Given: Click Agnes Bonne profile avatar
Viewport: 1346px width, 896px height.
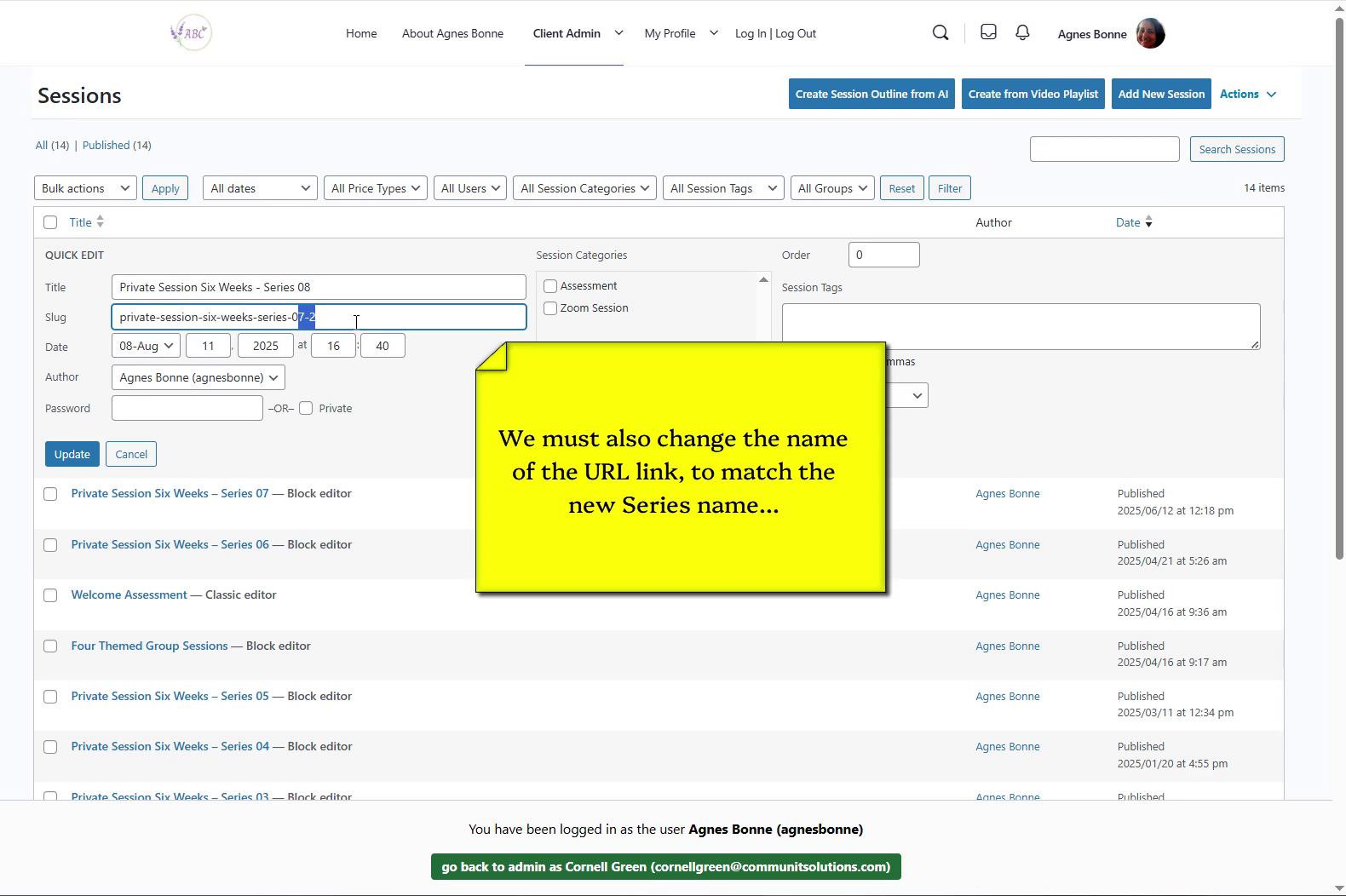Looking at the screenshot, I should (1150, 34).
